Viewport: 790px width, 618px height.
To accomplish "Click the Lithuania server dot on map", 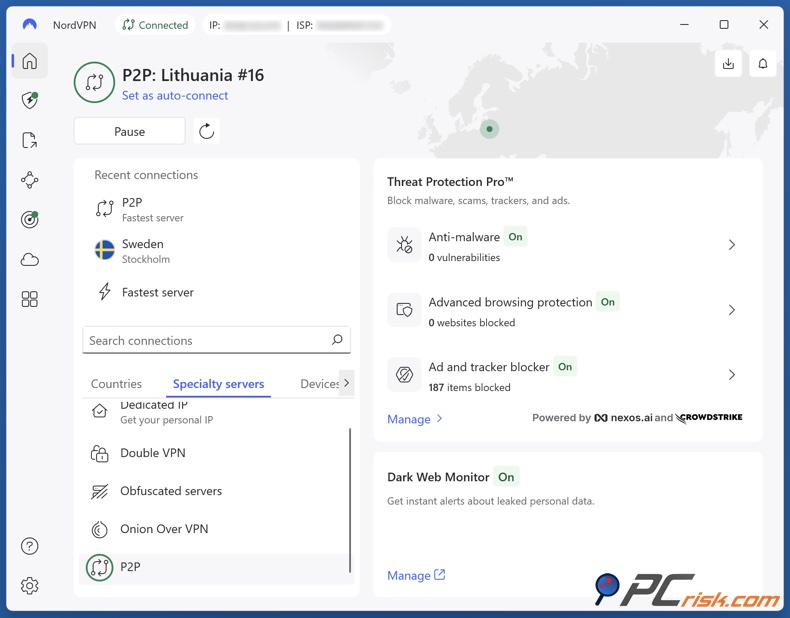I will [x=489, y=129].
